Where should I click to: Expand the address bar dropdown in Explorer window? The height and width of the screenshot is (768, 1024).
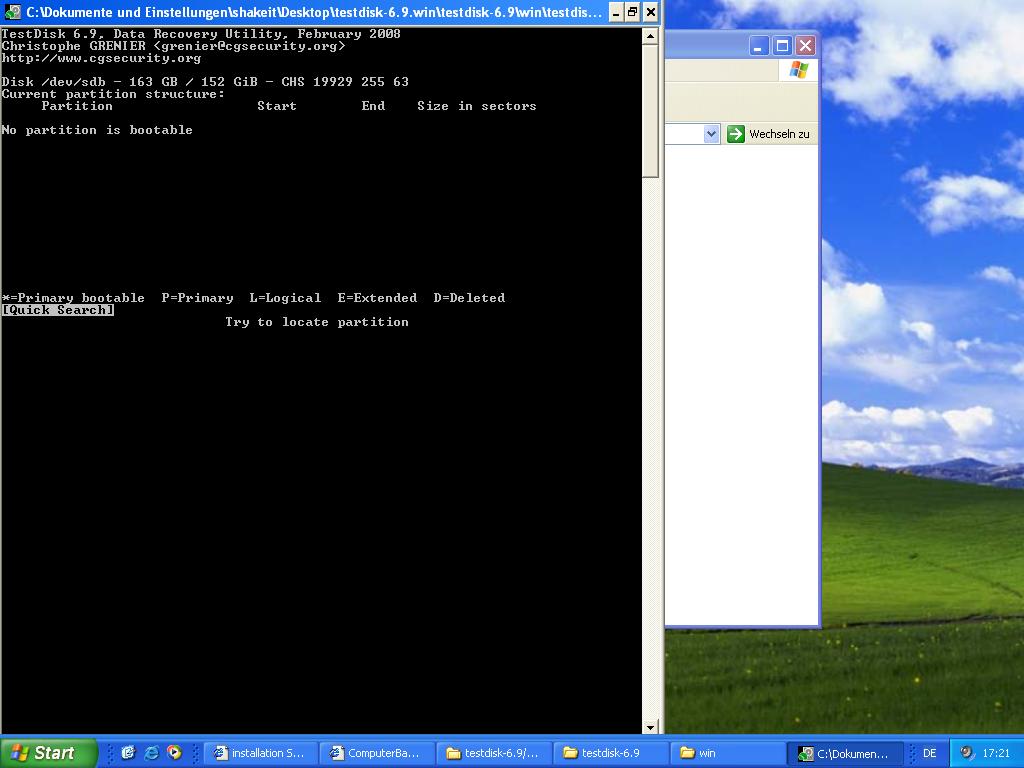click(711, 134)
